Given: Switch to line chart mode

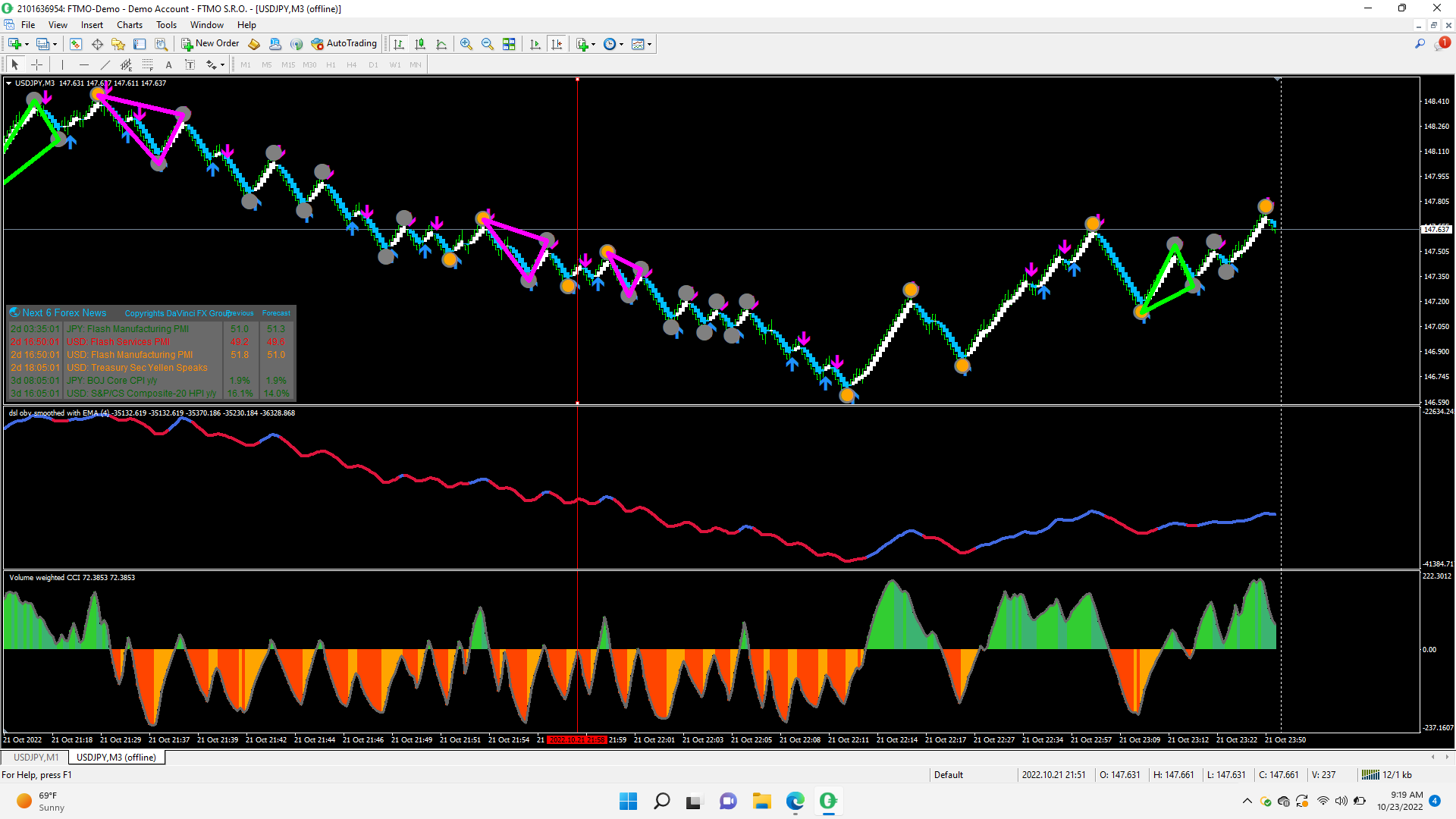Looking at the screenshot, I should pyautogui.click(x=441, y=44).
